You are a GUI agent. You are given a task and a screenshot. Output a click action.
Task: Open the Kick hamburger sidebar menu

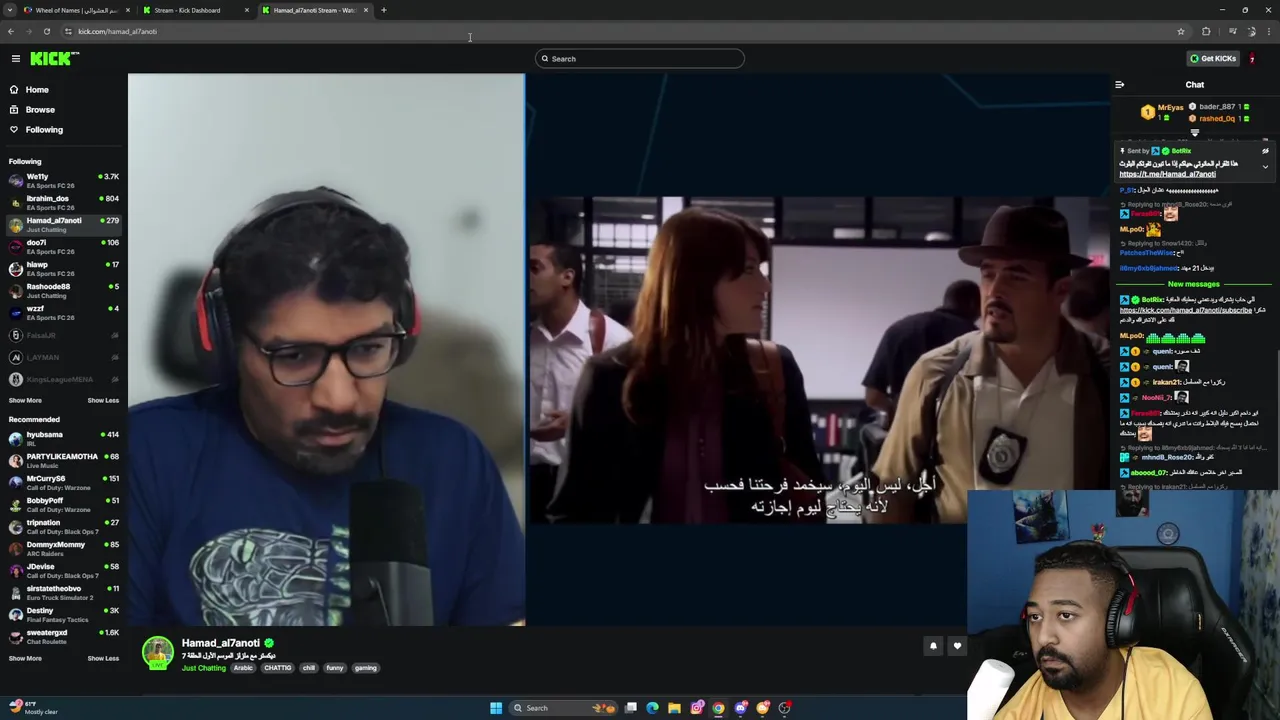click(16, 59)
